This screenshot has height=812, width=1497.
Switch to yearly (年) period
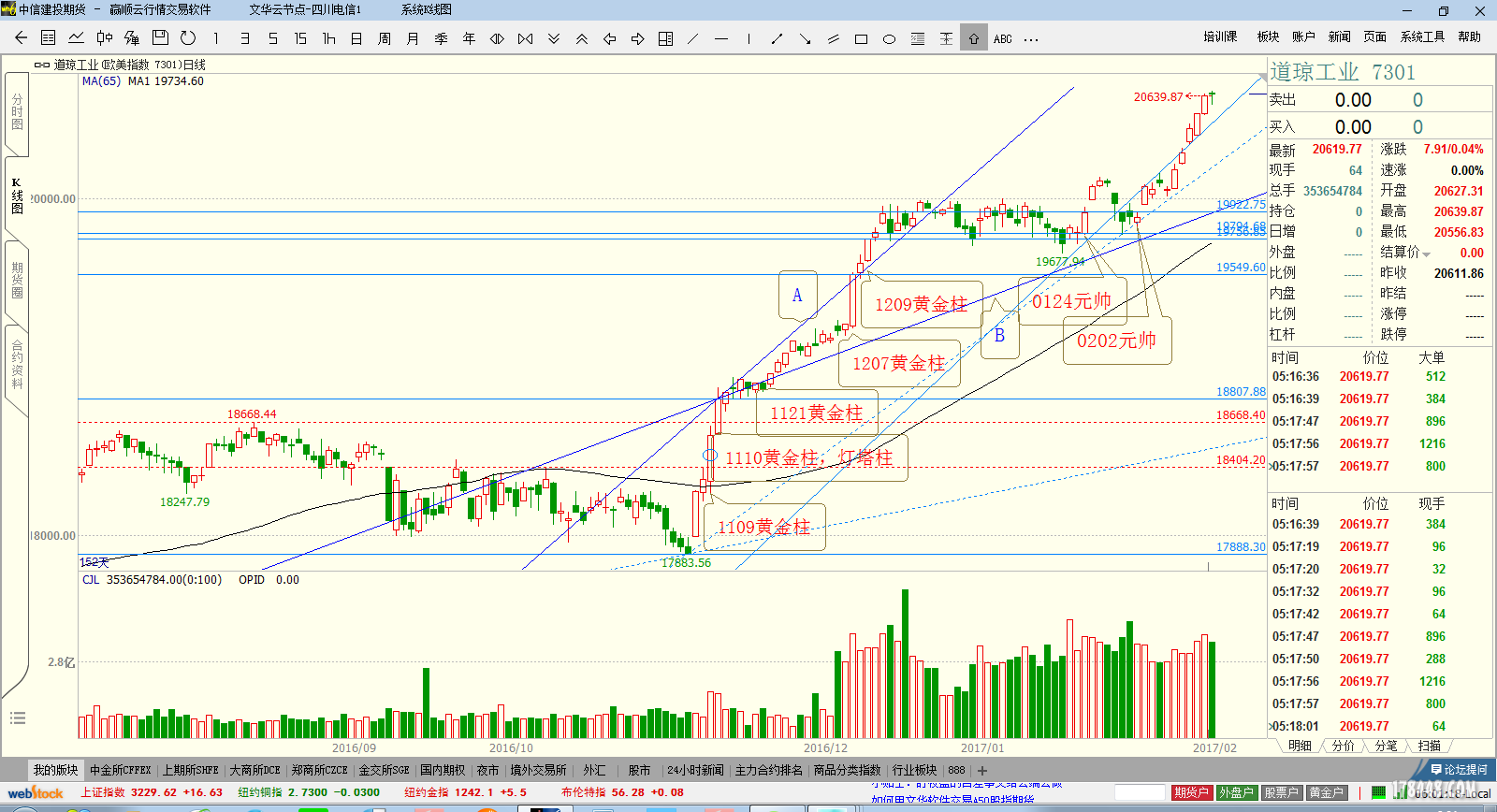[469, 38]
